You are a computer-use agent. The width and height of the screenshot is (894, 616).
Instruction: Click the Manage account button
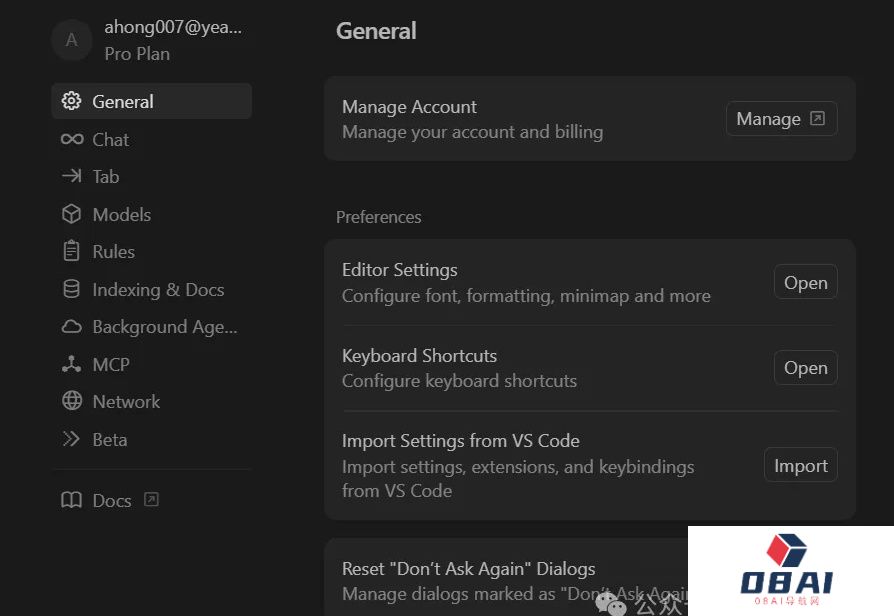coord(782,119)
